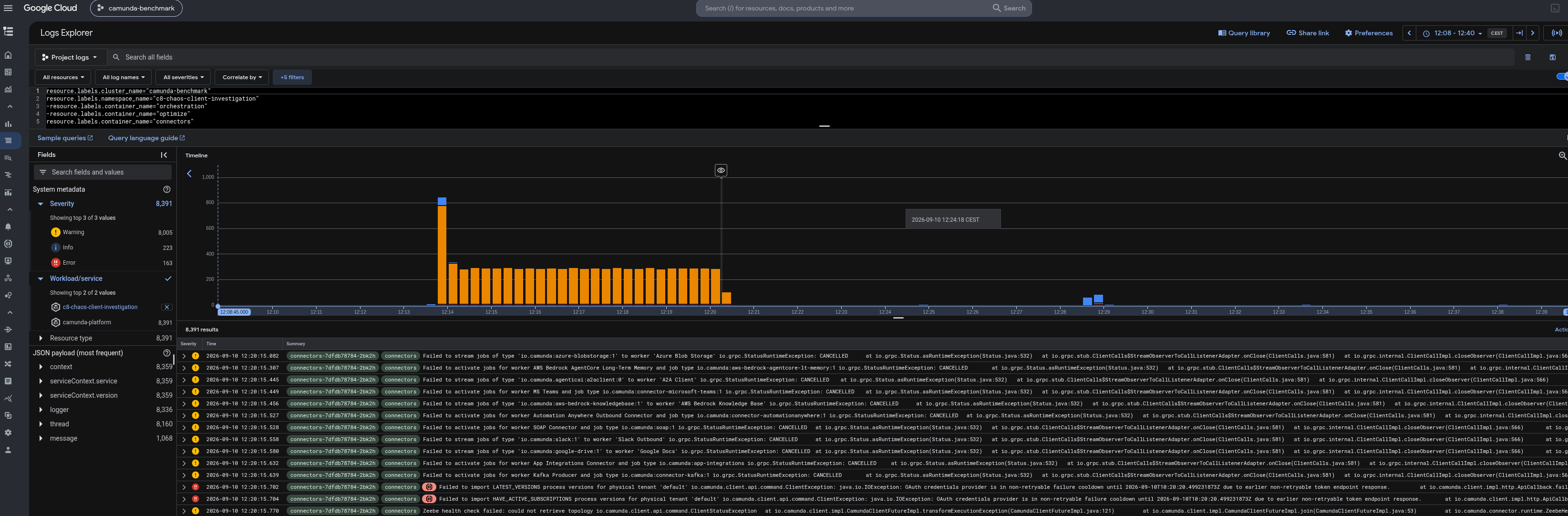Click the trash icon to clear the query

click(x=1527, y=57)
